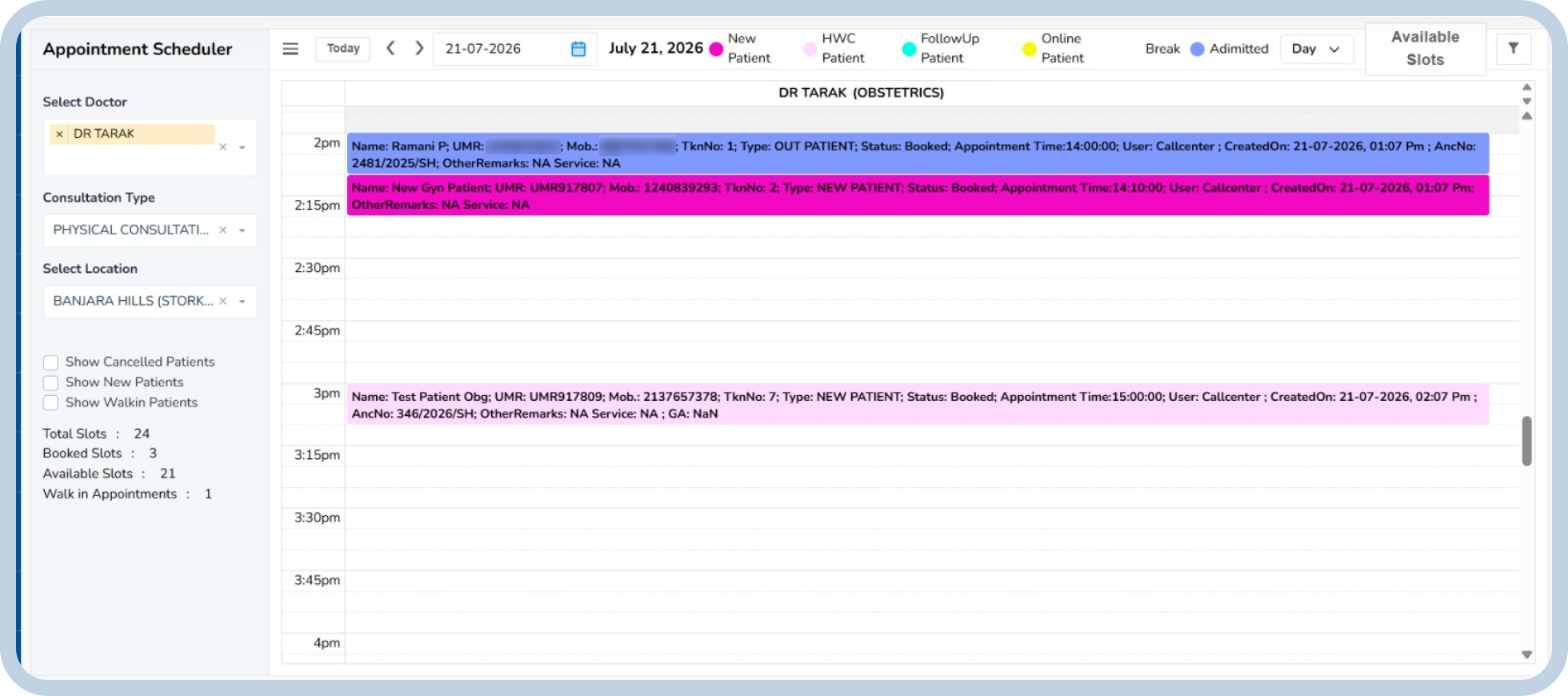Click the Walk in Appointments count text

[x=127, y=494]
